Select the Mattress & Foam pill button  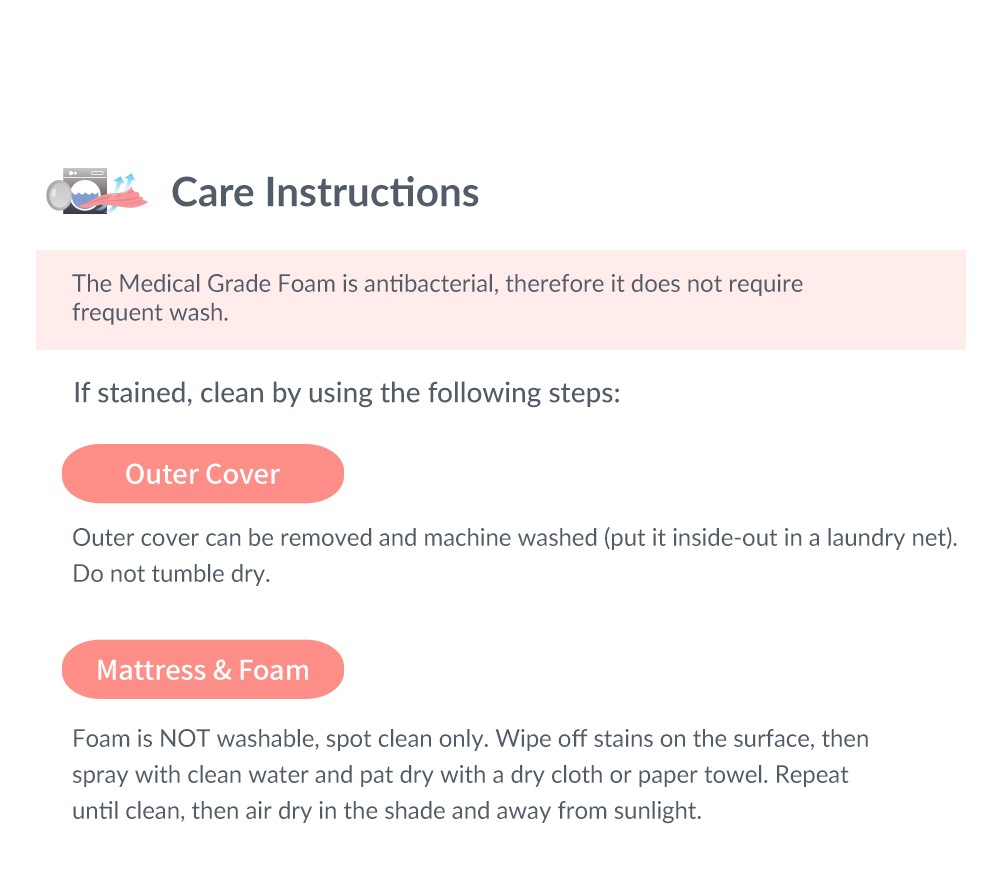203,670
